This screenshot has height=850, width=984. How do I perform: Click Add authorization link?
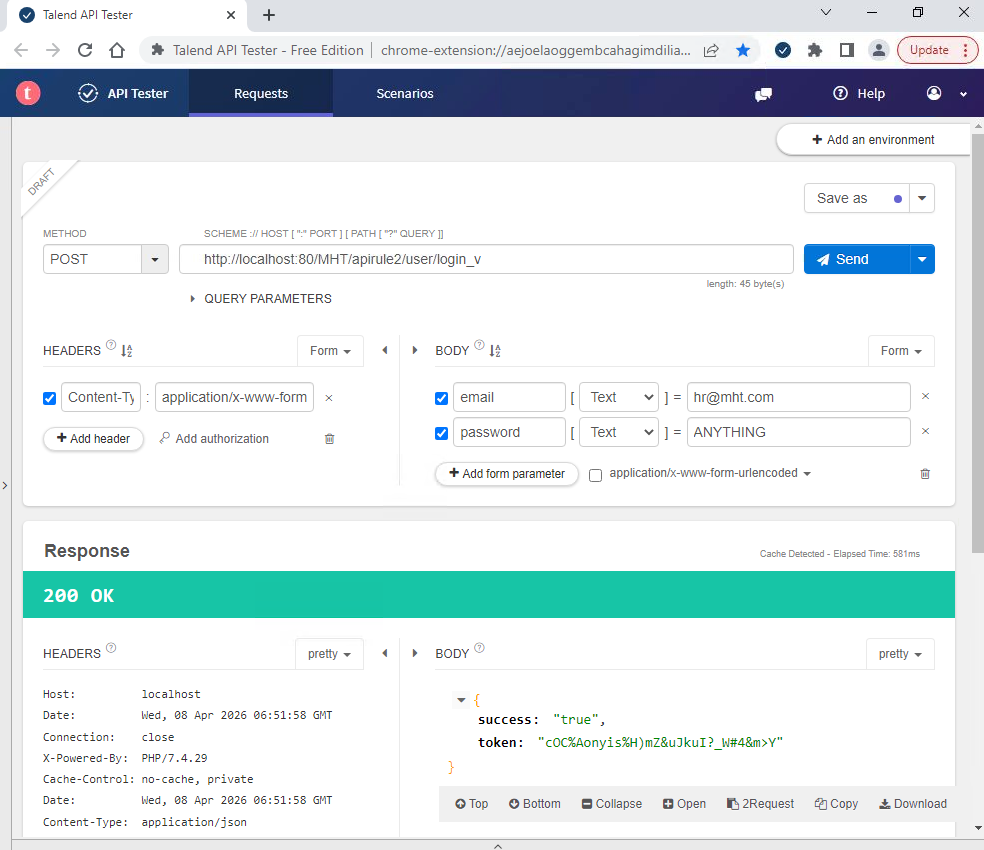pyautogui.click(x=214, y=439)
